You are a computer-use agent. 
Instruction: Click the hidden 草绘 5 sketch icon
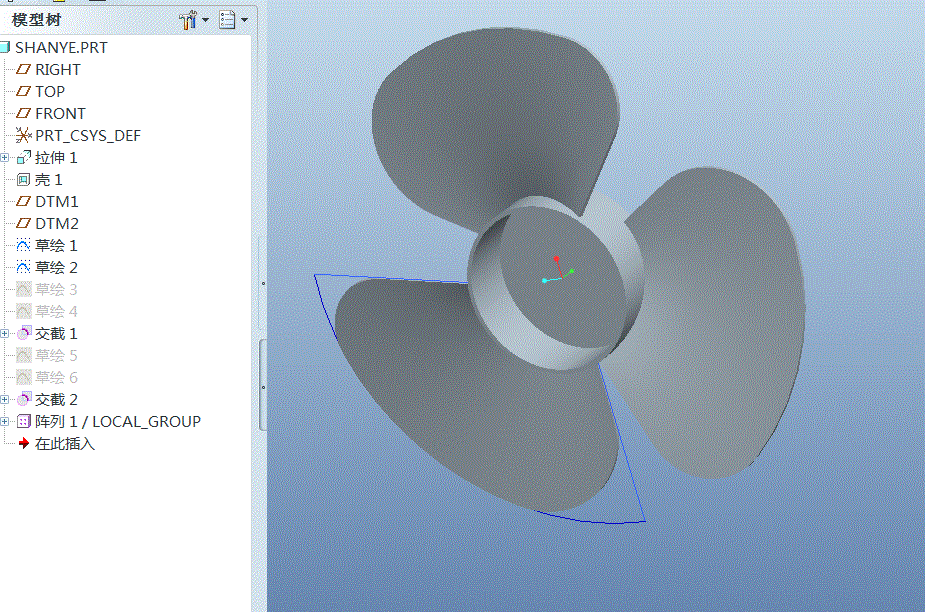pyautogui.click(x=24, y=355)
